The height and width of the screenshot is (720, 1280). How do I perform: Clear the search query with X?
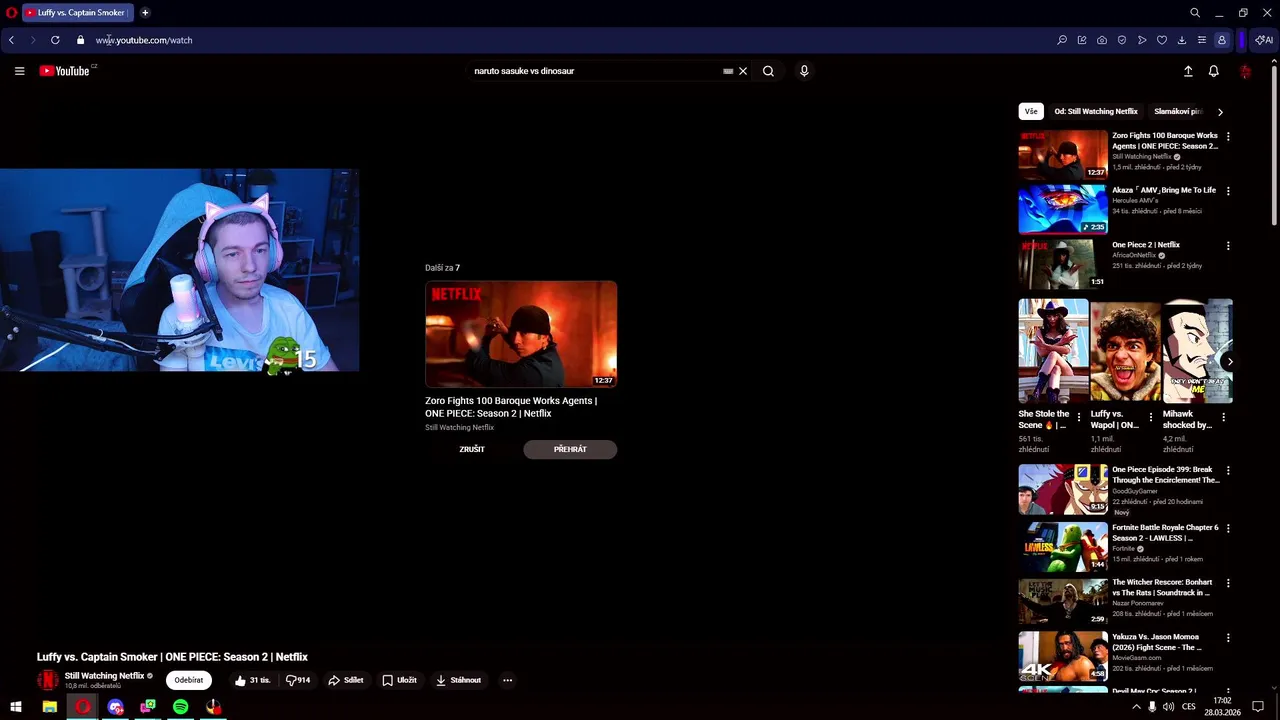(743, 71)
